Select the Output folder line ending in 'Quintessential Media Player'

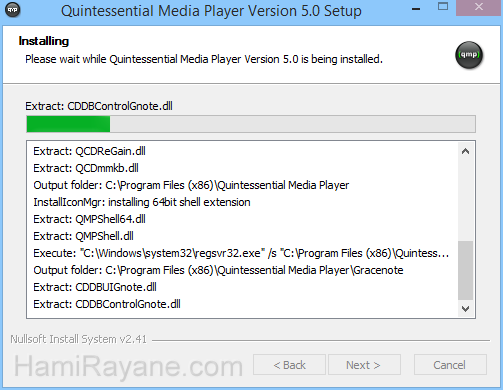click(191, 185)
